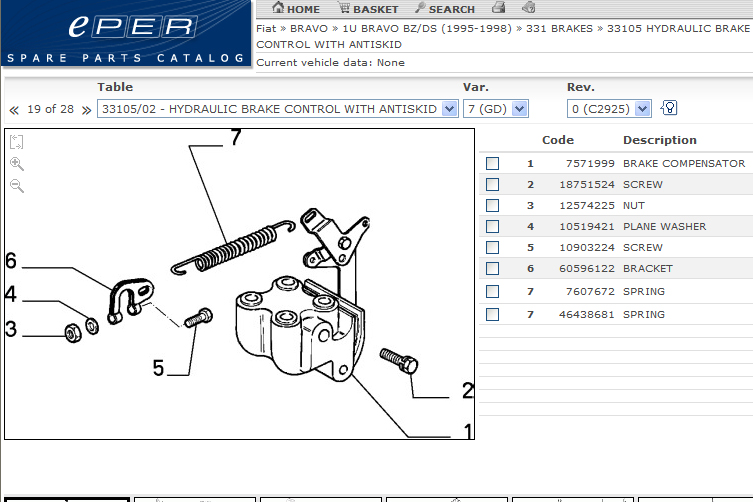Open the Rev. dropdown showing 0 (C2925)
The width and height of the screenshot is (753, 502).
642,109
